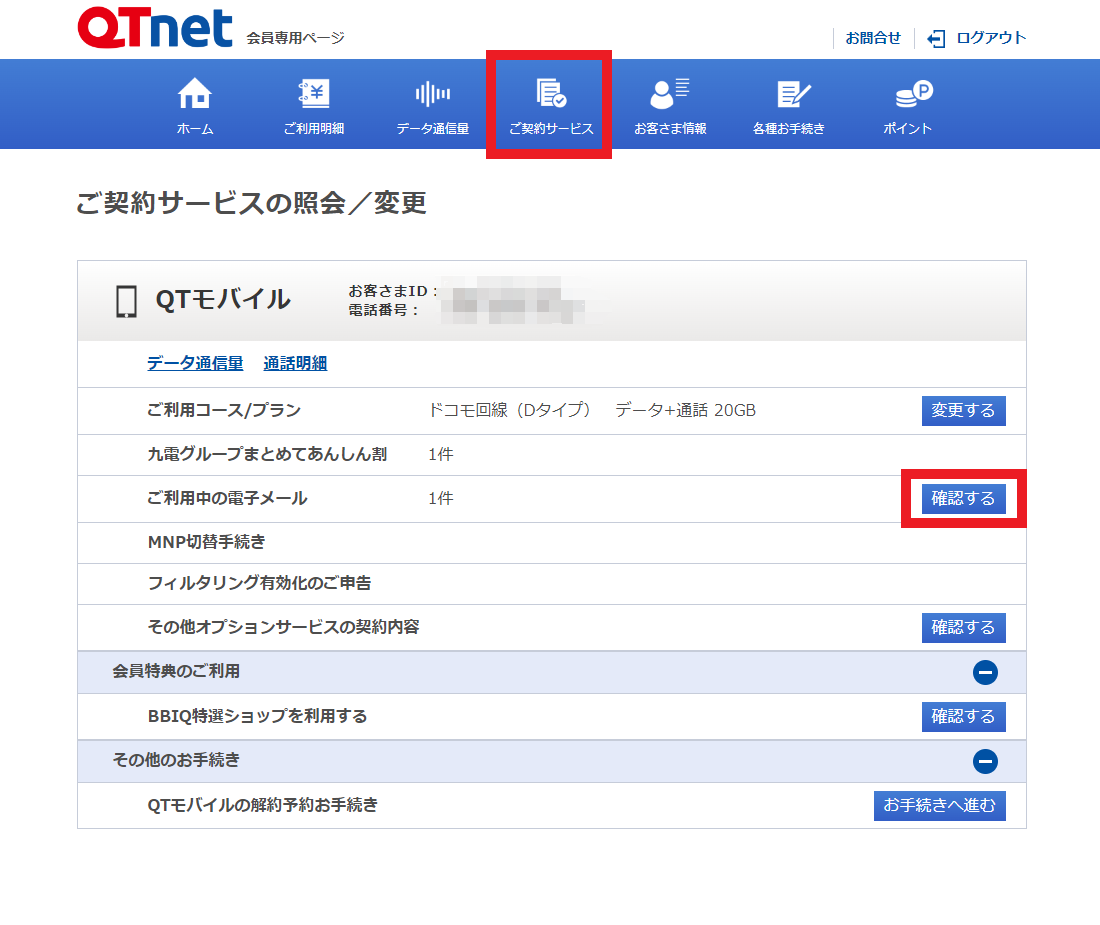This screenshot has height=925, width=1100.
Task: Click 九電グループまとめてあんしん割 row text
Action: (267, 454)
